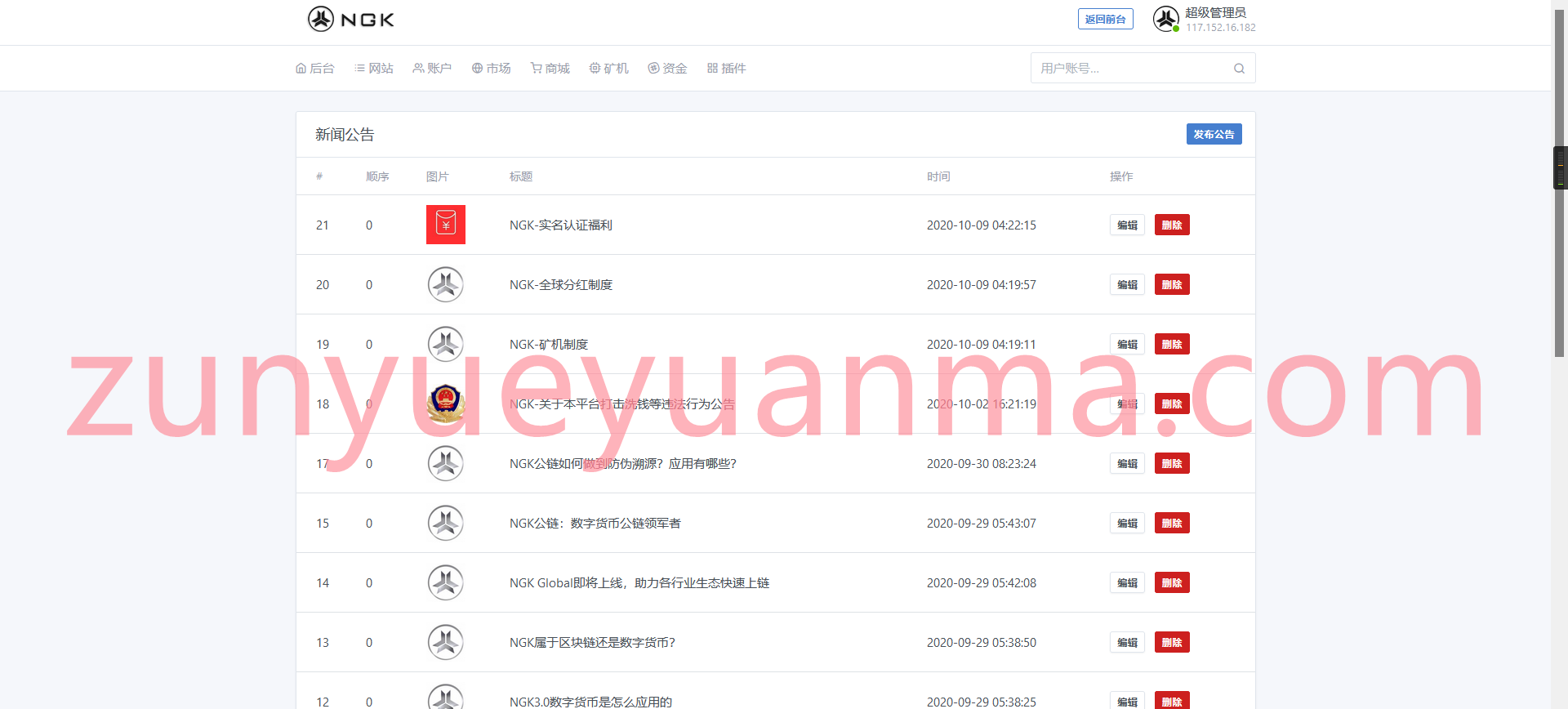
Task: Click timestamp 2020-10-09 04:22:15
Action: coord(982,225)
